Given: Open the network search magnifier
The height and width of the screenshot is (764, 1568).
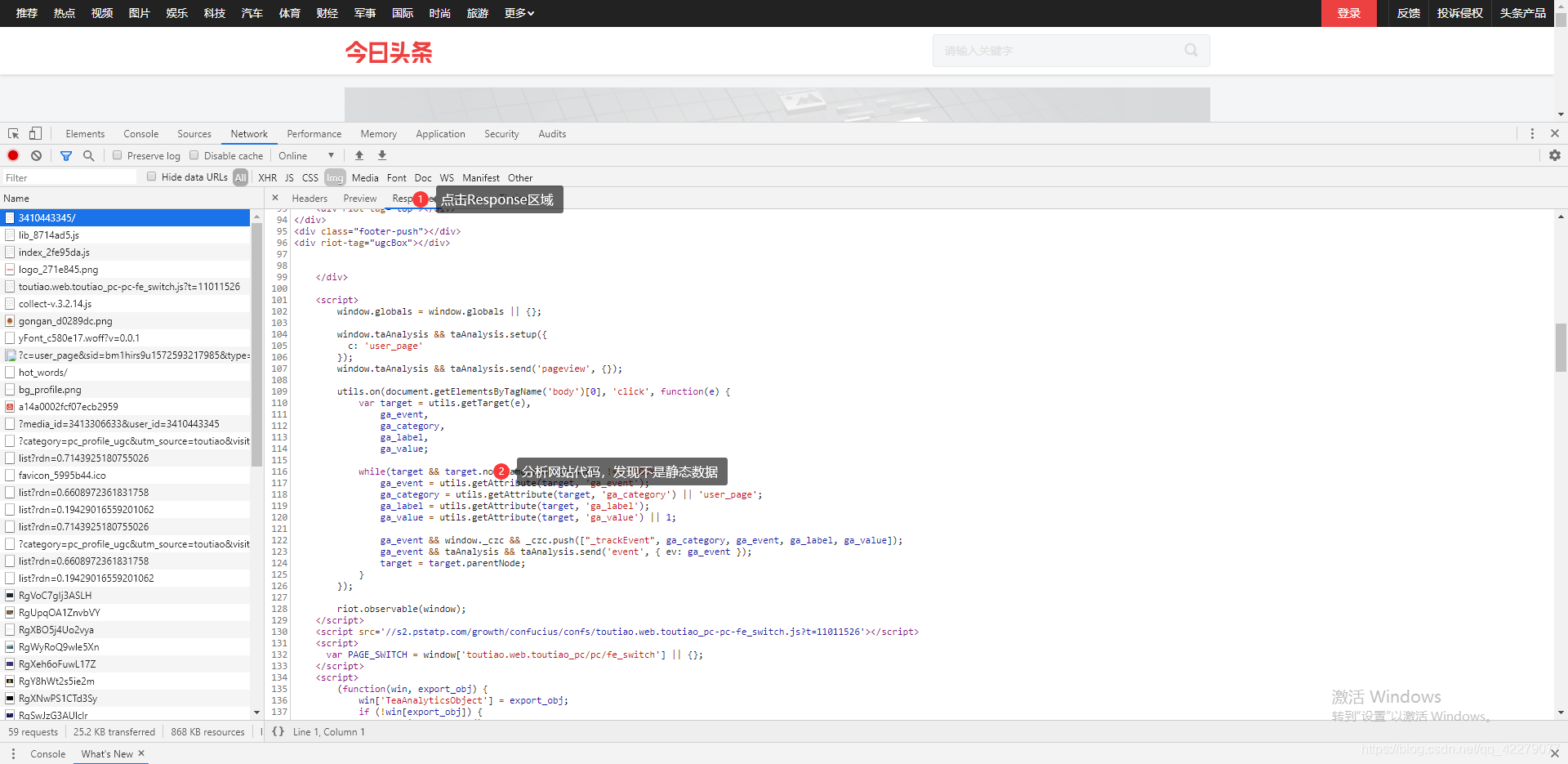Looking at the screenshot, I should (88, 155).
